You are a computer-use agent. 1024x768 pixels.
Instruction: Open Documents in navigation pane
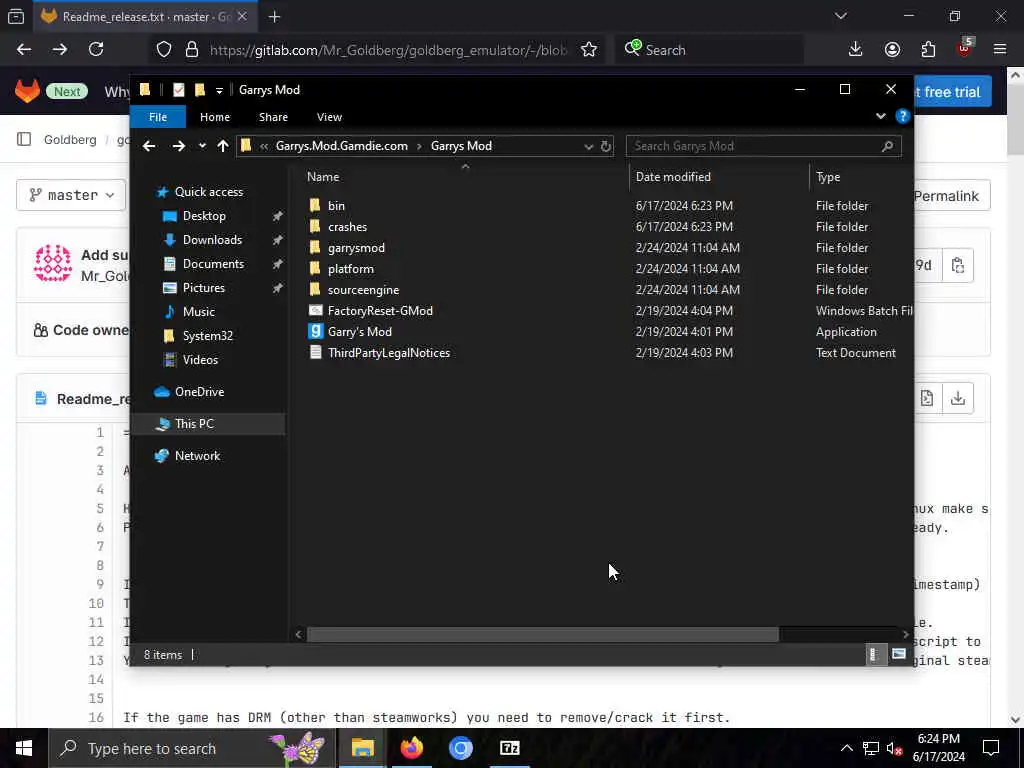(213, 264)
